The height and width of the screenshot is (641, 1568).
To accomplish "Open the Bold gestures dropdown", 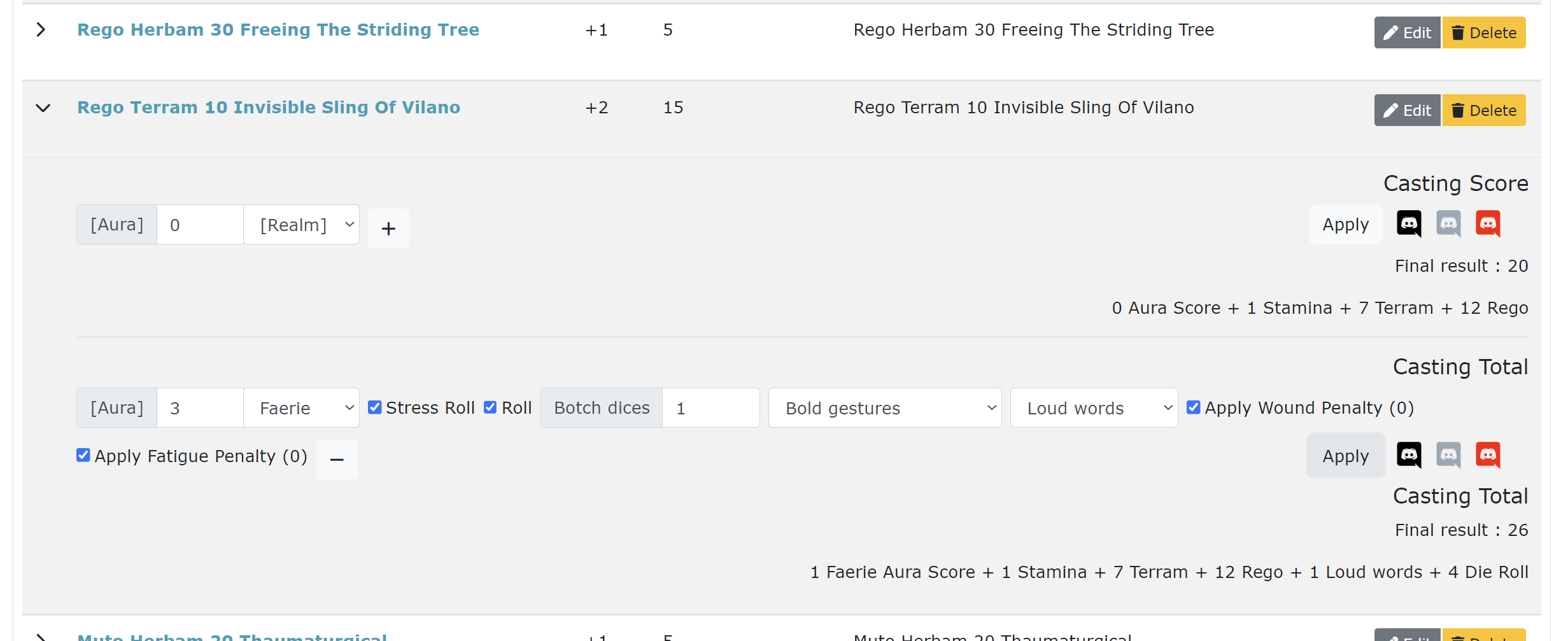I will (884, 408).
